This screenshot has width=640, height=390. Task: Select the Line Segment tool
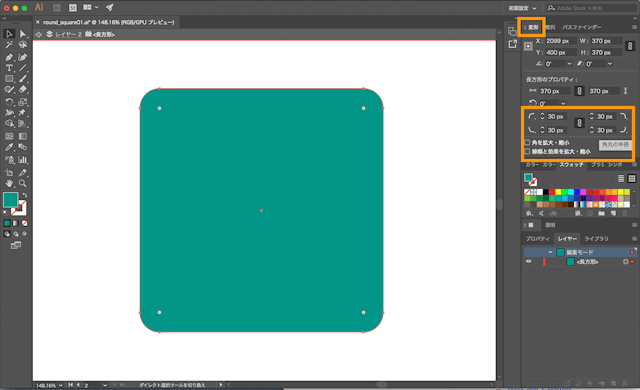[x=23, y=68]
